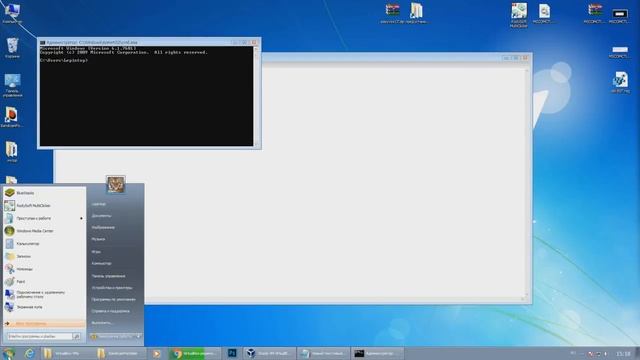Click the cmd window title bar icon
Image resolution: width=640 pixels, height=360 pixels.
tap(42, 42)
